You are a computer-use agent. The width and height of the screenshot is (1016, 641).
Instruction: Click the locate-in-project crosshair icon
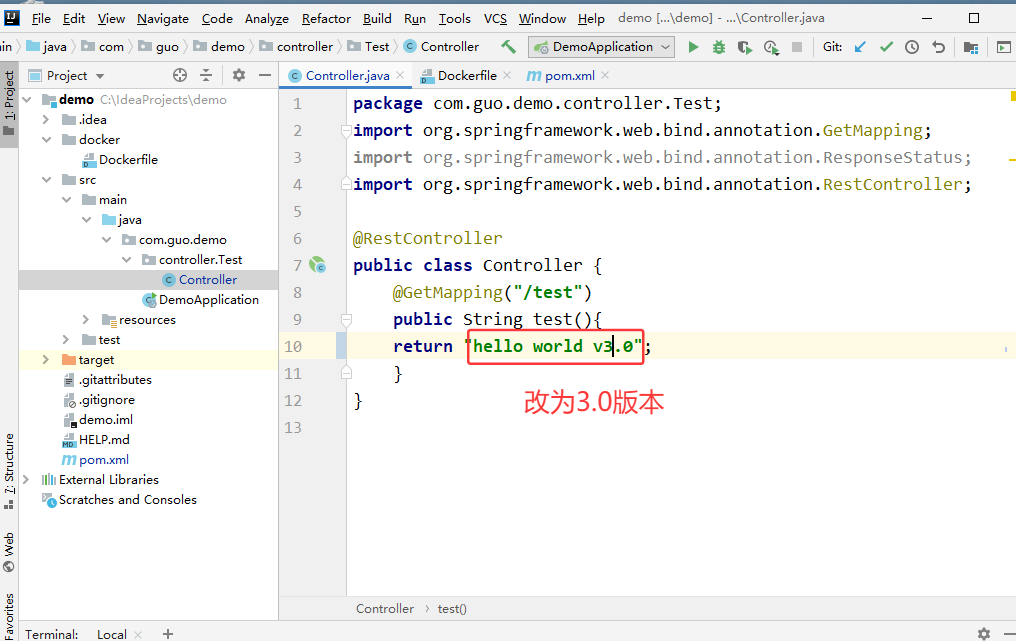[180, 75]
